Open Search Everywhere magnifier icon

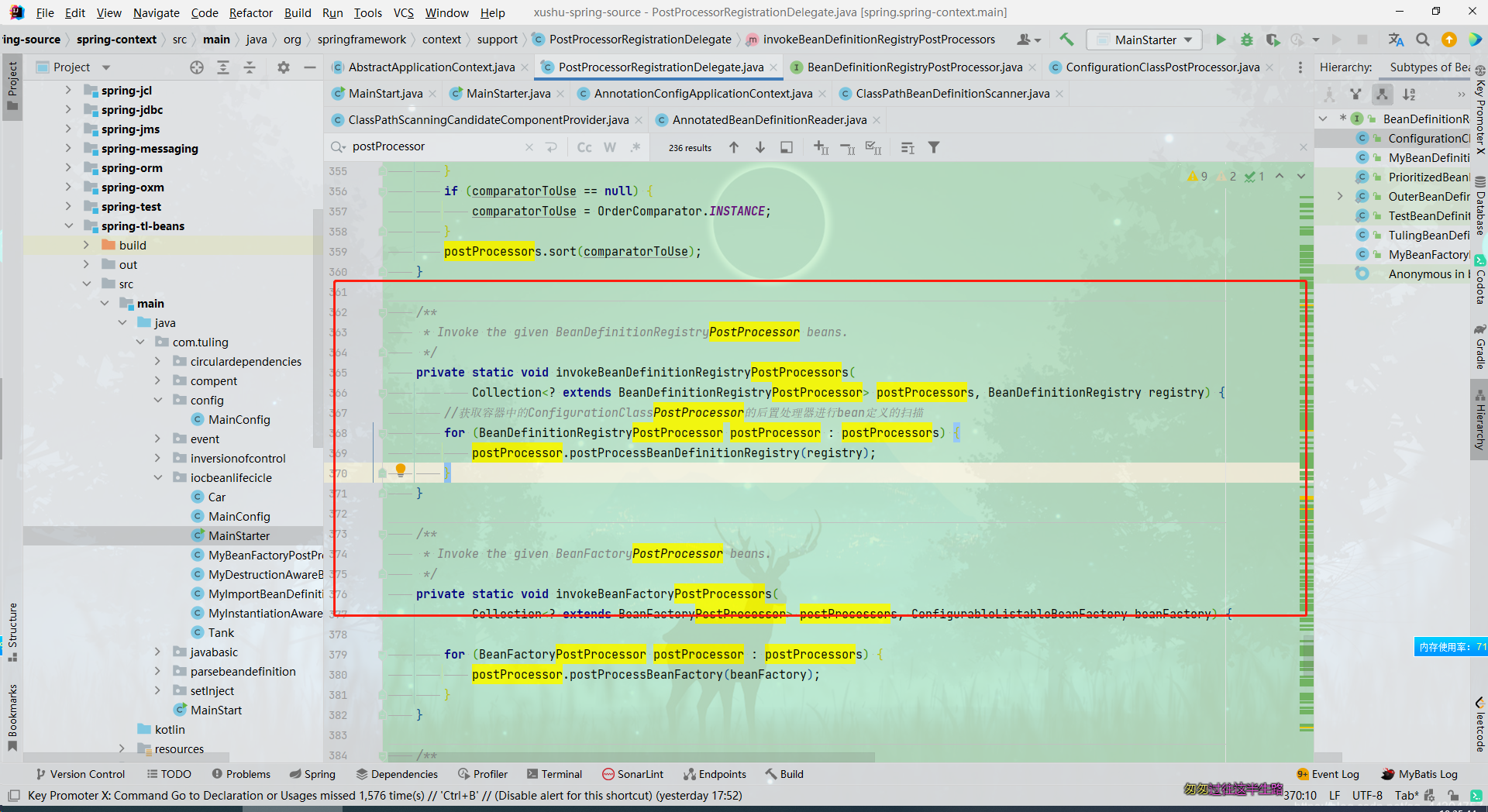click(1422, 40)
